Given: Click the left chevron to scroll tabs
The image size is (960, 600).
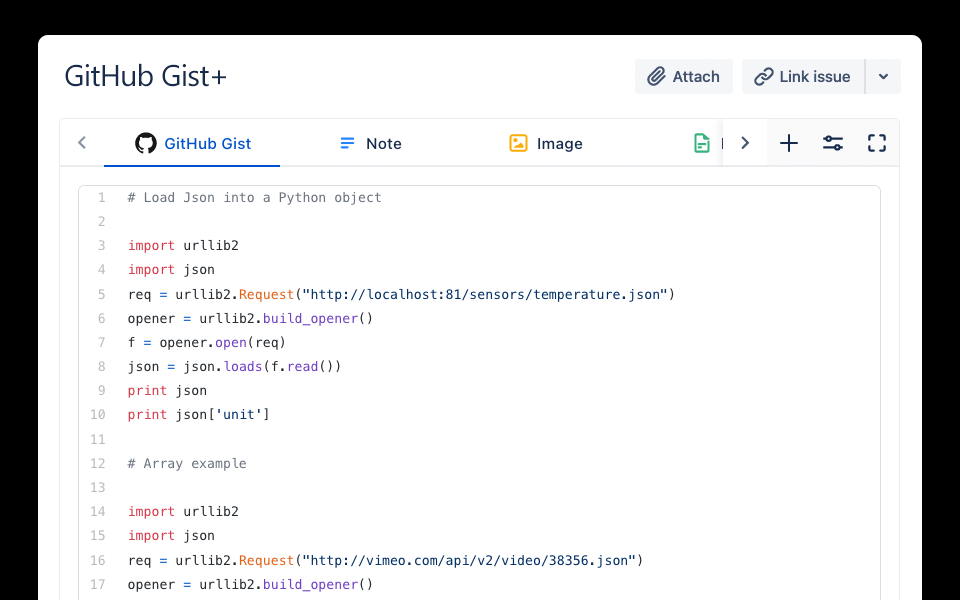Looking at the screenshot, I should click(82, 143).
